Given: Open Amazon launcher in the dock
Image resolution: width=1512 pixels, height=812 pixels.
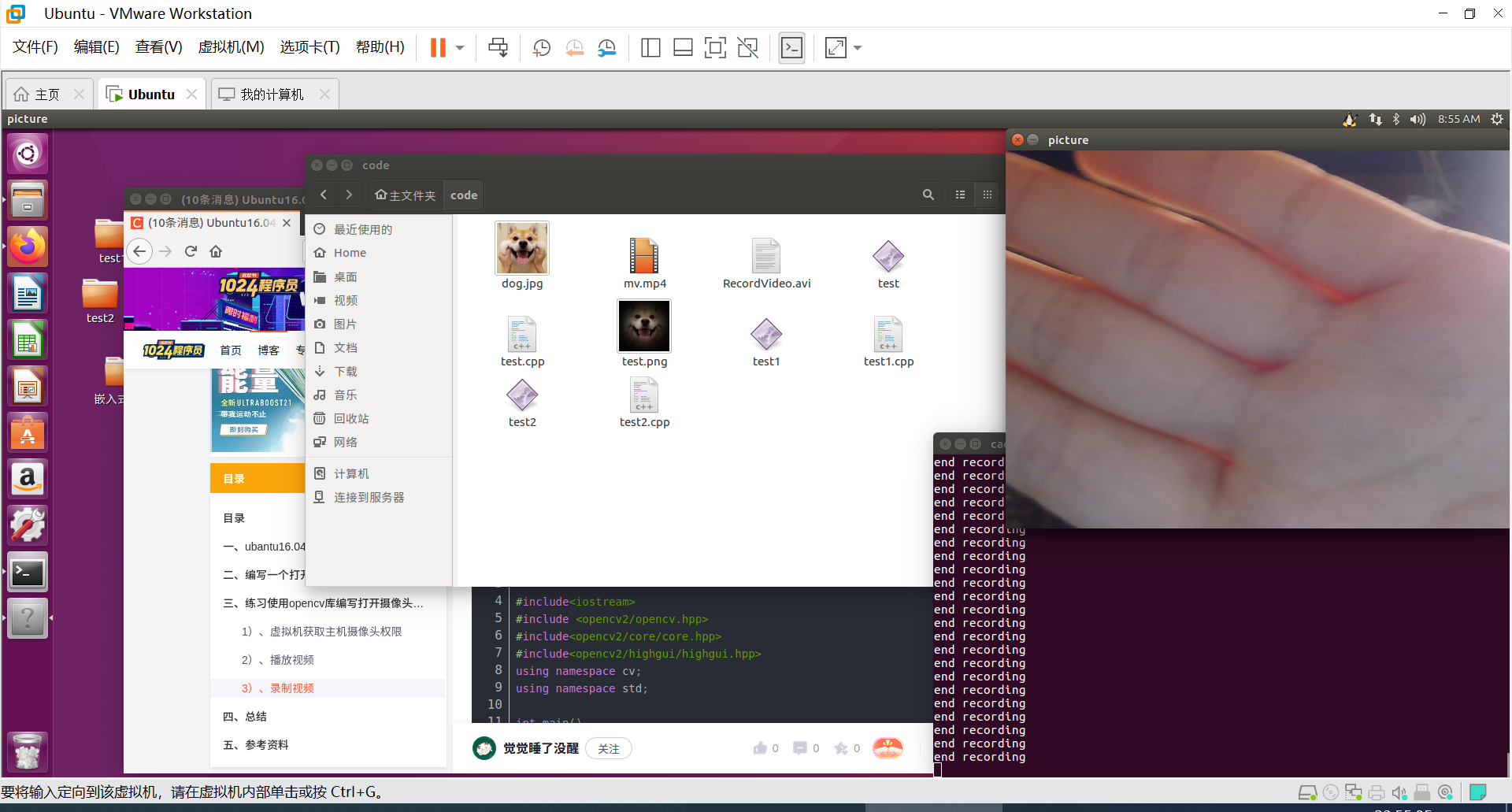Looking at the screenshot, I should point(28,479).
